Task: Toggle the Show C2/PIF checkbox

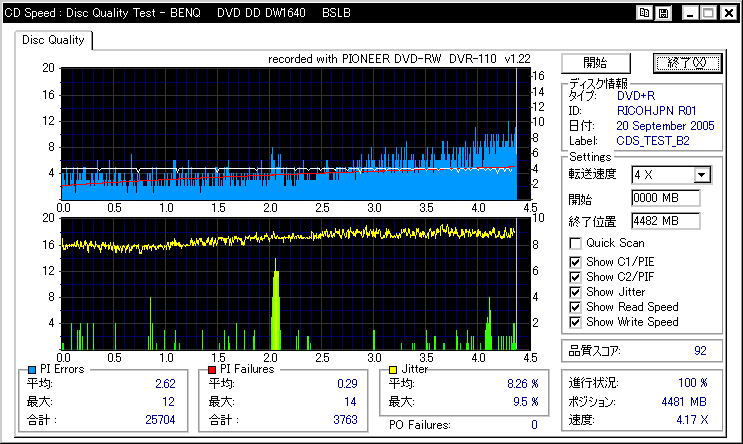Action: [575, 277]
